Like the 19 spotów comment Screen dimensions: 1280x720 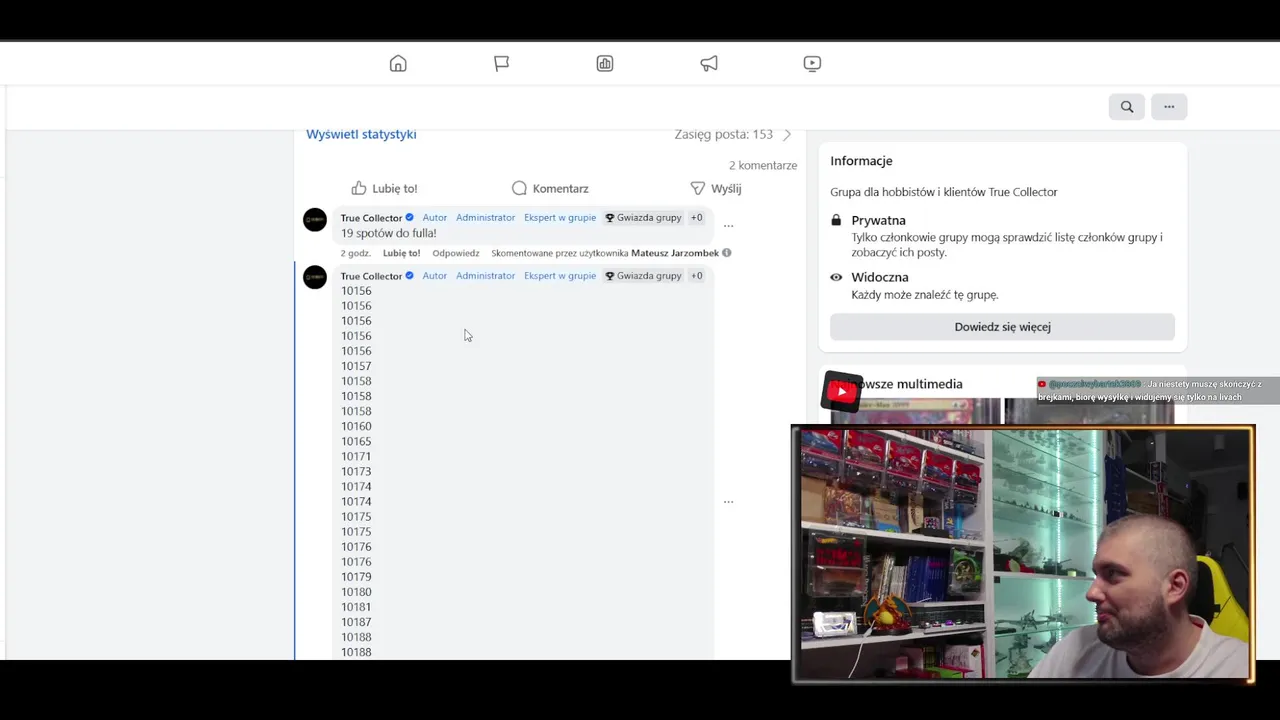pos(401,253)
